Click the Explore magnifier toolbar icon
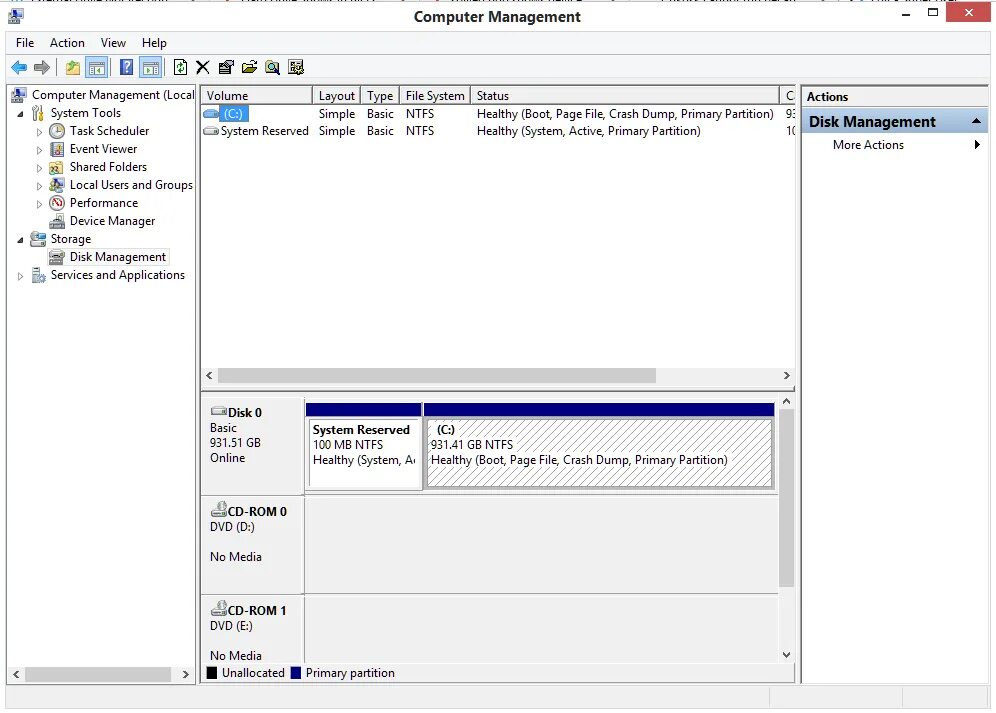The image size is (996, 713). [273, 67]
